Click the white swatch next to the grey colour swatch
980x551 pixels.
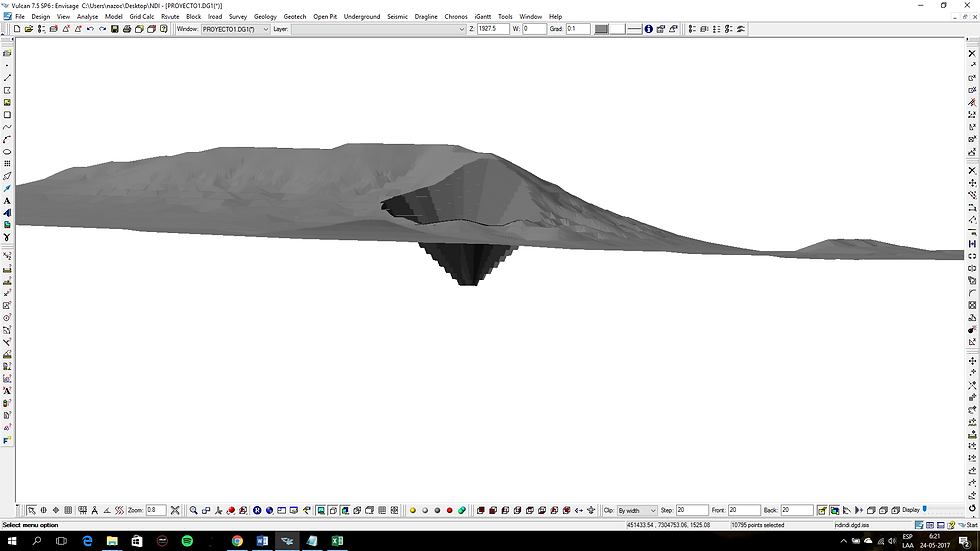618,29
